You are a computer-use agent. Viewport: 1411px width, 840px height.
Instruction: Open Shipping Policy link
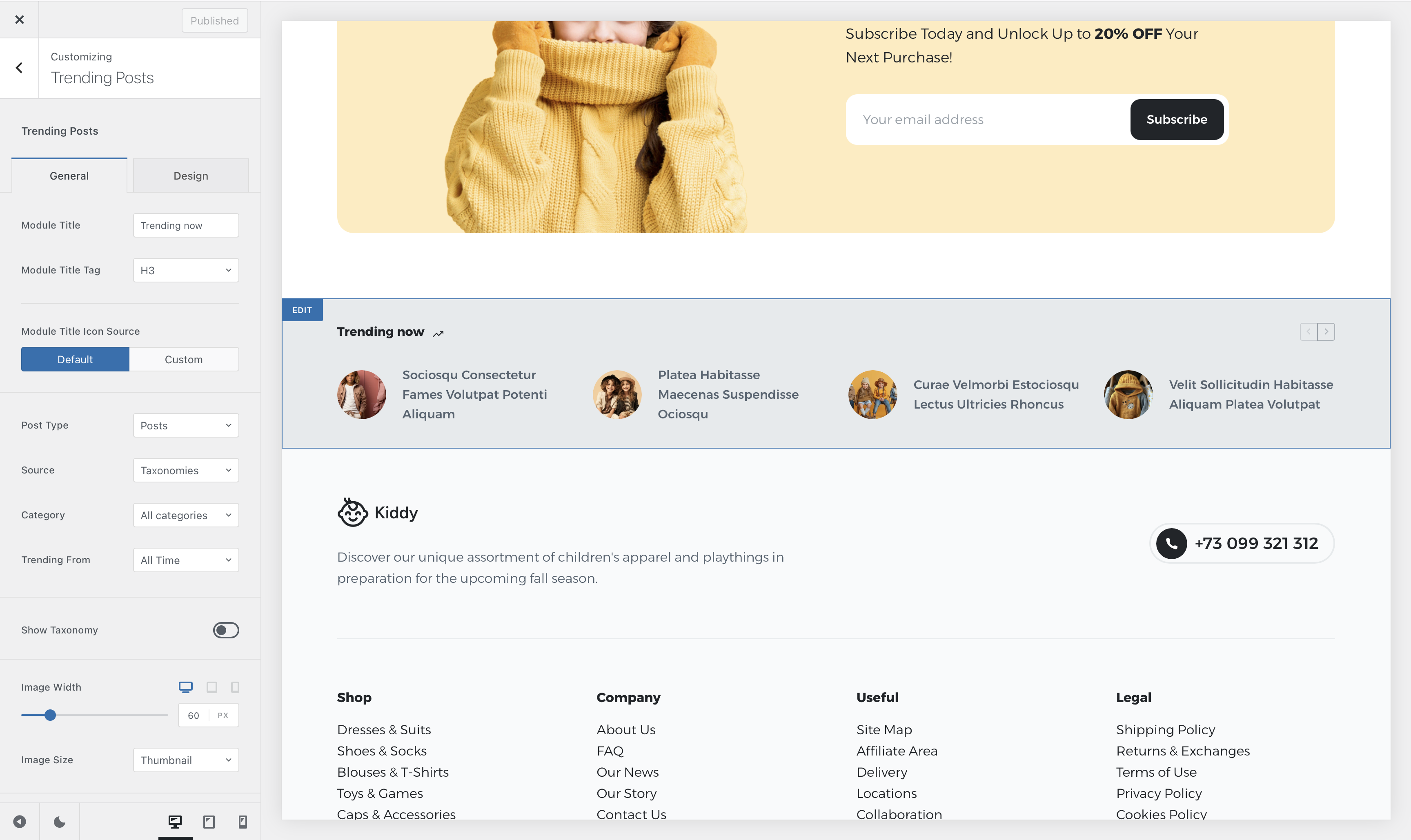[x=1166, y=730]
